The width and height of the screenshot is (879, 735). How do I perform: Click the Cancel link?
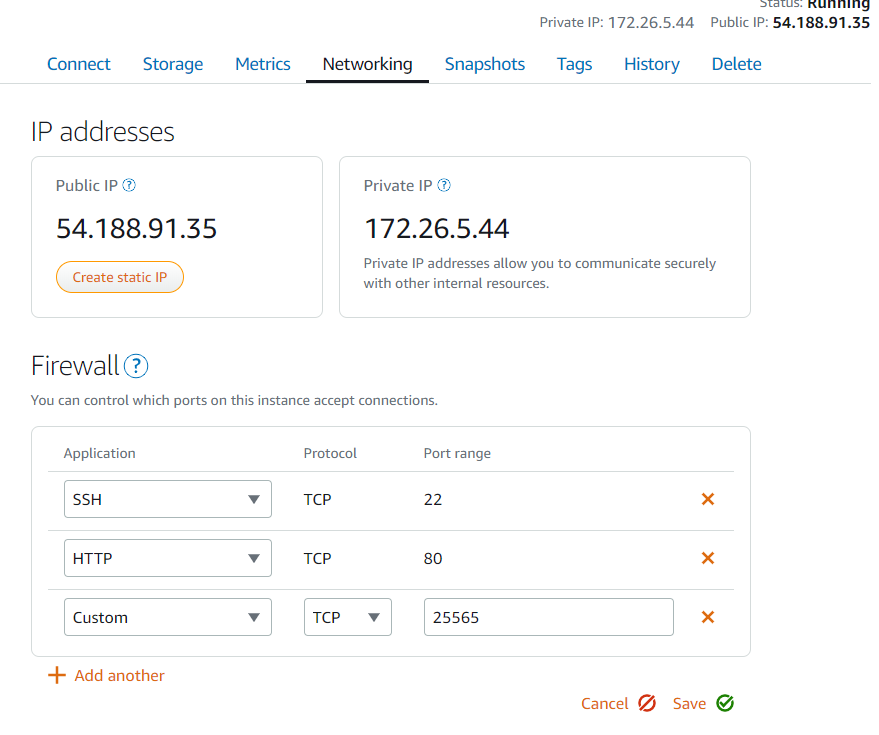pos(604,704)
